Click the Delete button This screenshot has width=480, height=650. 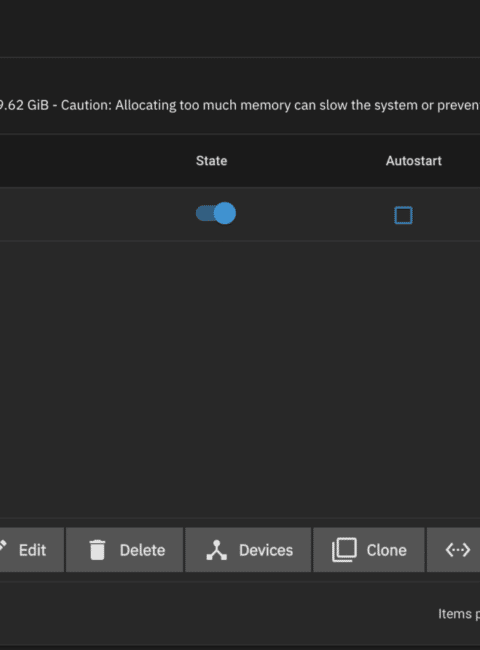click(124, 550)
